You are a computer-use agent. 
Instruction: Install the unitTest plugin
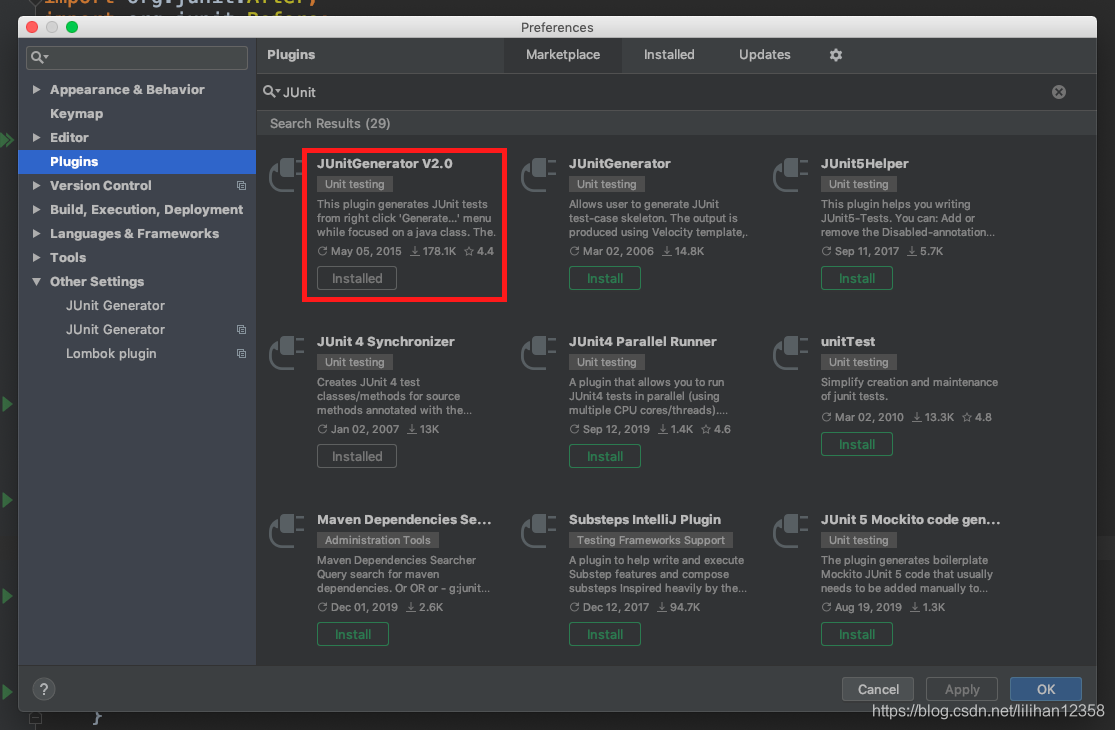[856, 444]
